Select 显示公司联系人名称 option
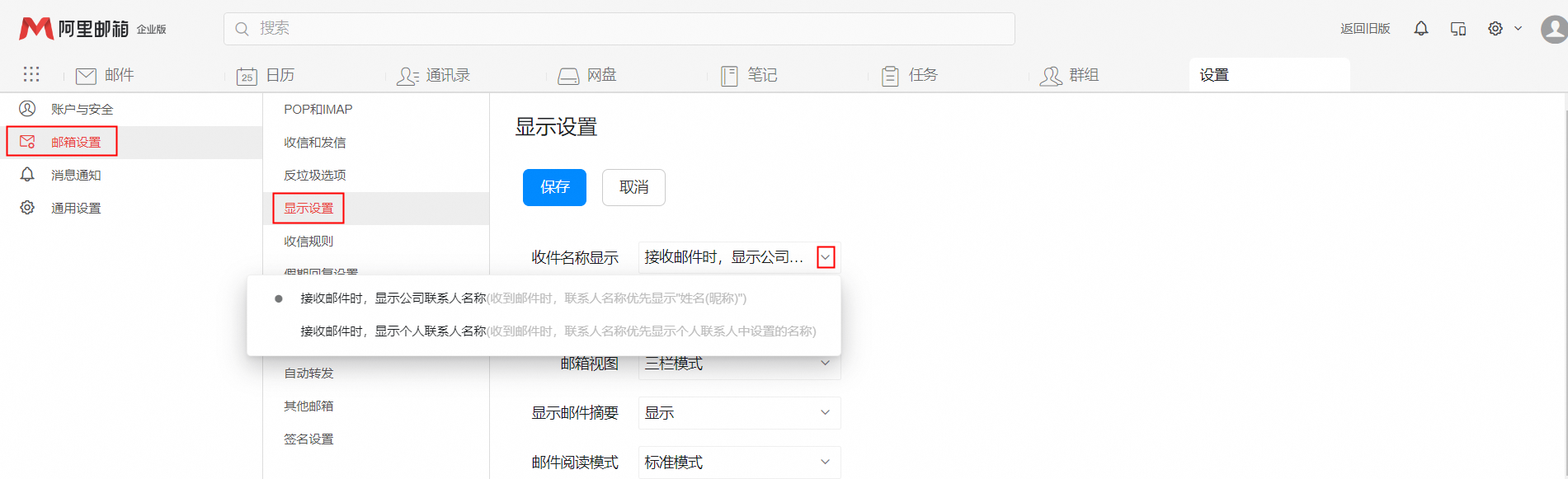 [x=393, y=298]
